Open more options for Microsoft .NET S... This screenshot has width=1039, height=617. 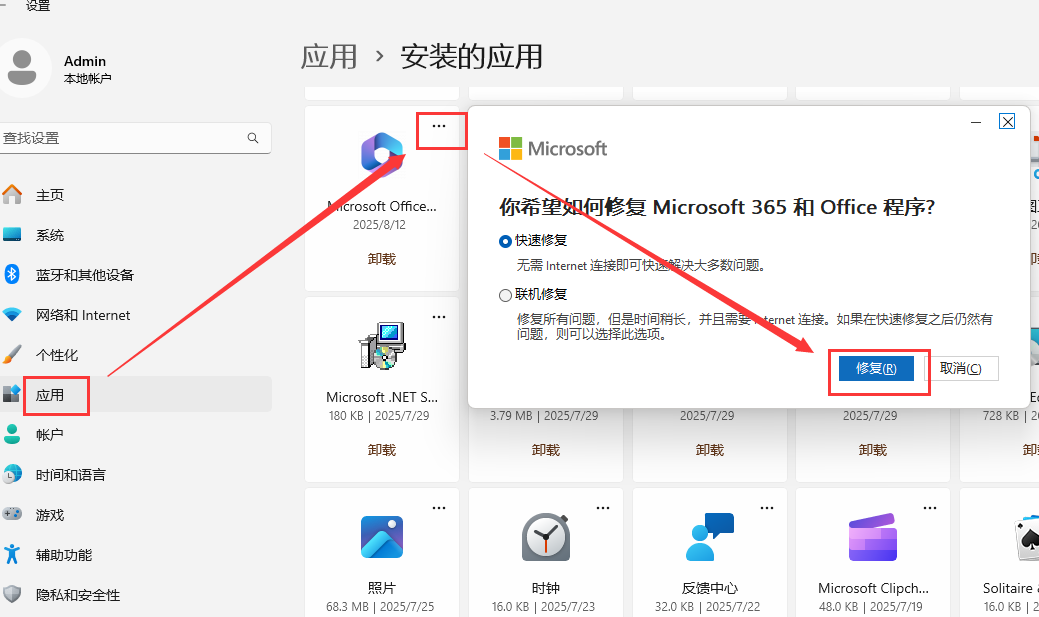439,317
